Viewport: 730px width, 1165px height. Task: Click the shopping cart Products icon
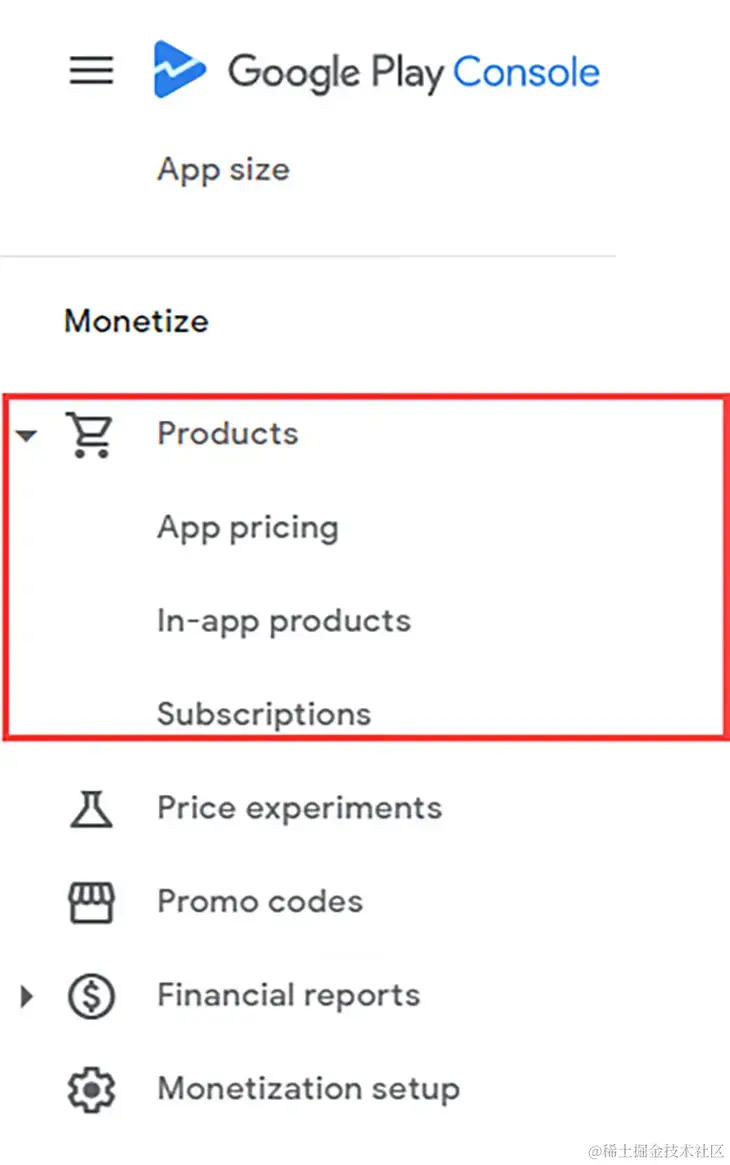click(x=91, y=435)
